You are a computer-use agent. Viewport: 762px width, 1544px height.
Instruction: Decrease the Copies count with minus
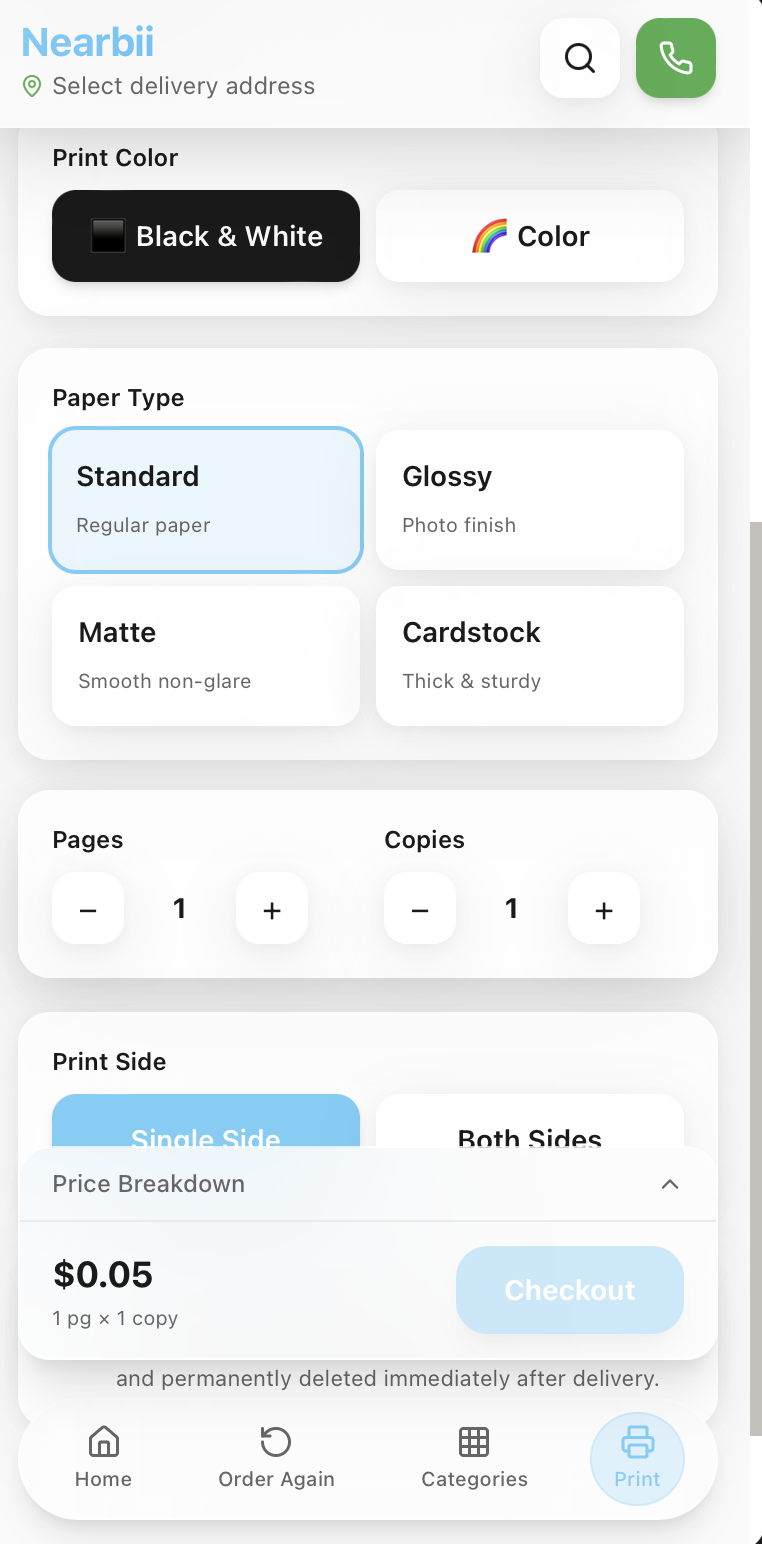[x=419, y=908]
